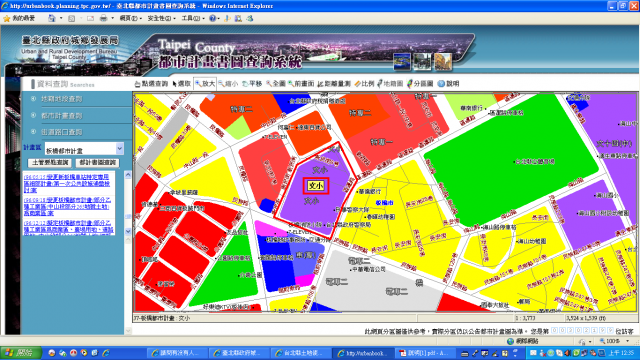Click the results list scroll-down arrow
Viewport: 640px width, 360px height.
[128, 231]
